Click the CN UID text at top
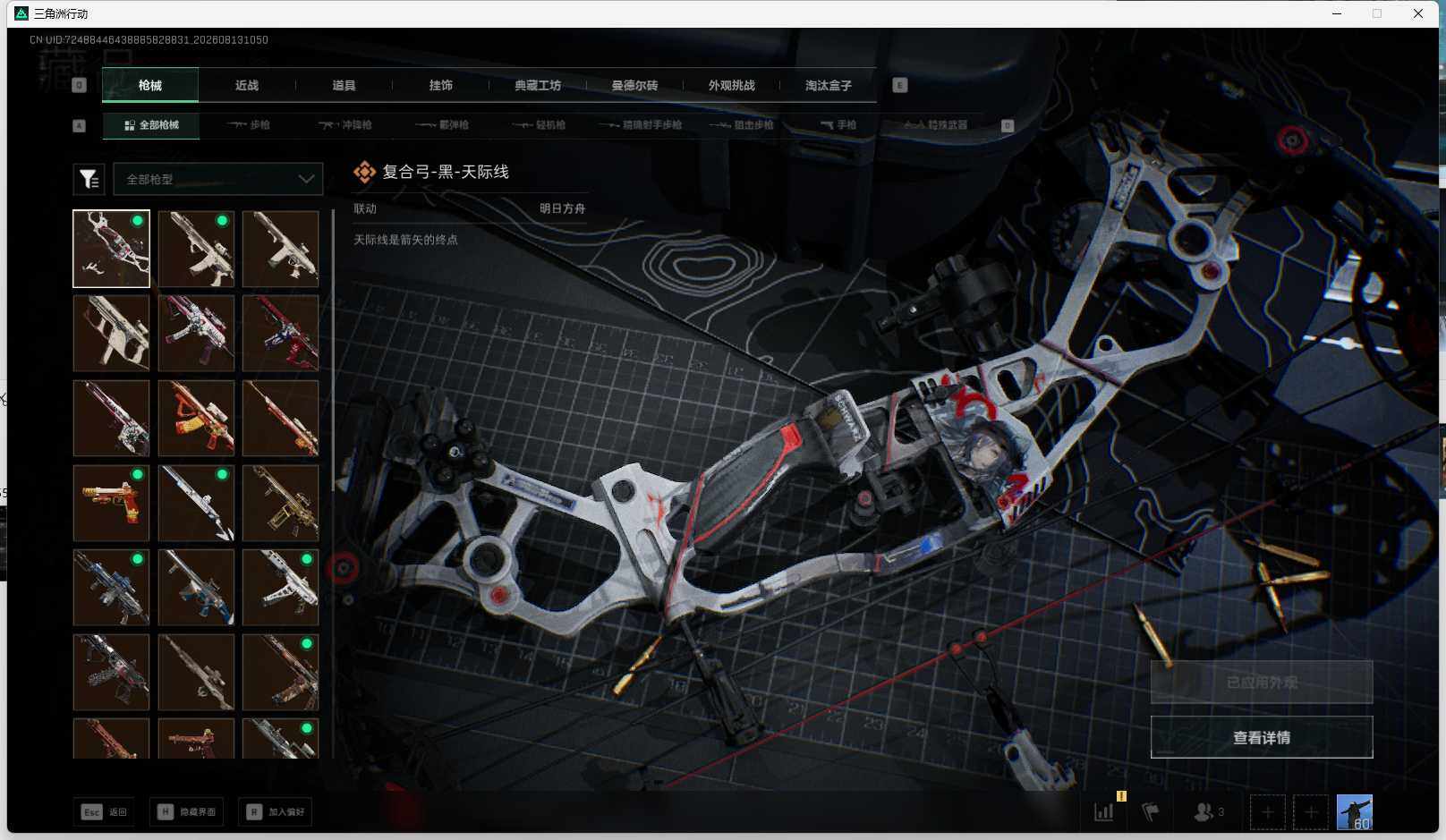Image resolution: width=1446 pixels, height=840 pixels. [149, 39]
